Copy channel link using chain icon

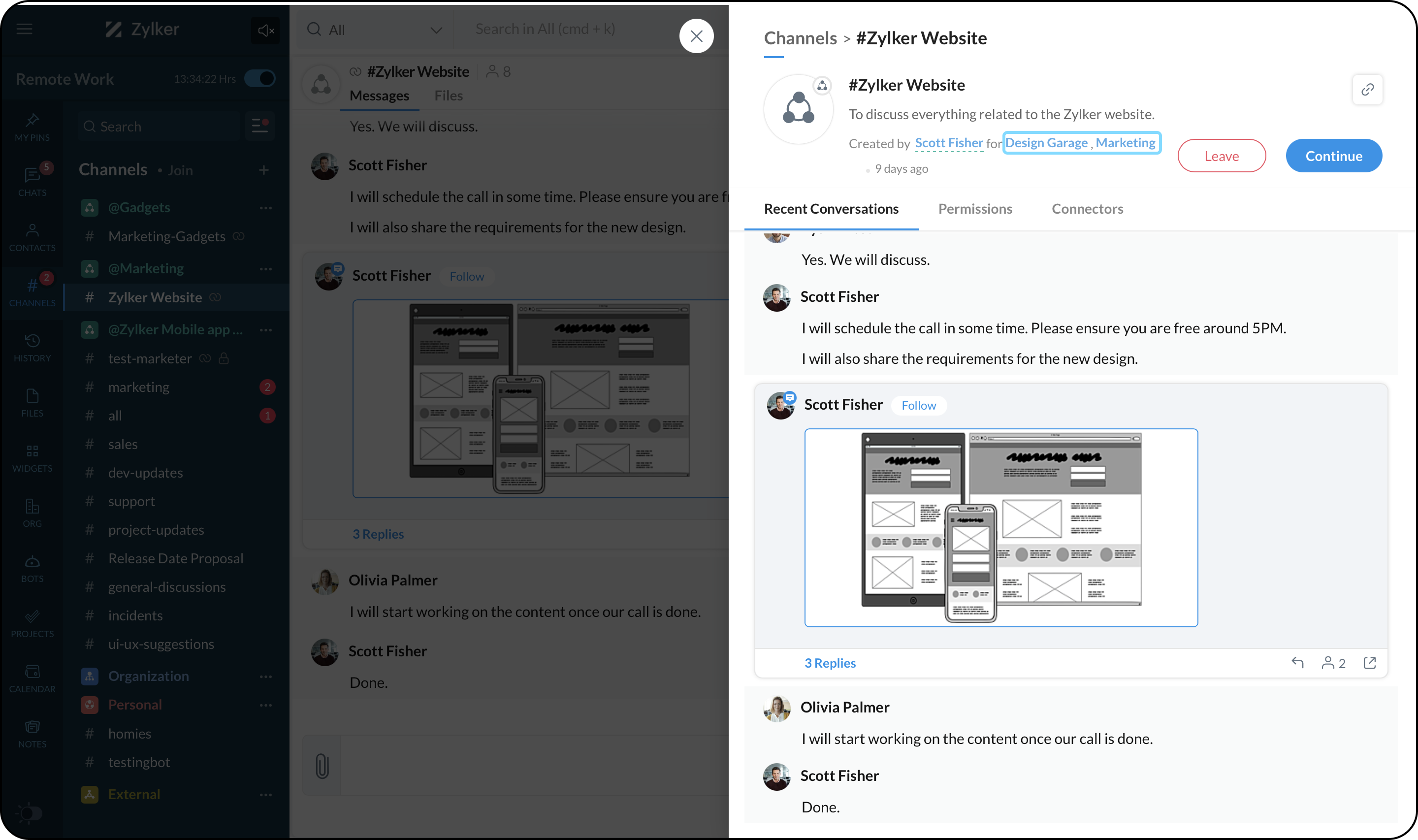tap(1367, 90)
